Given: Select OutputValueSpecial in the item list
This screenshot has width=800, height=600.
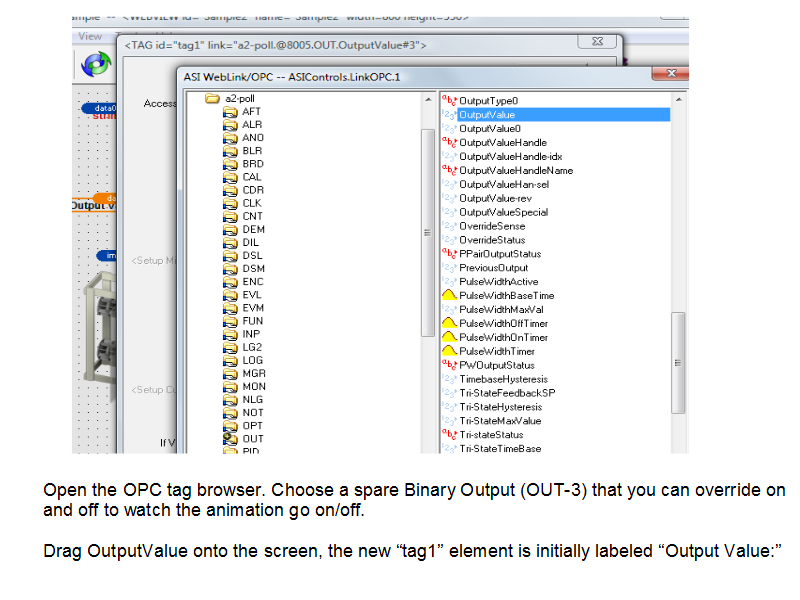Looking at the screenshot, I should [x=504, y=212].
